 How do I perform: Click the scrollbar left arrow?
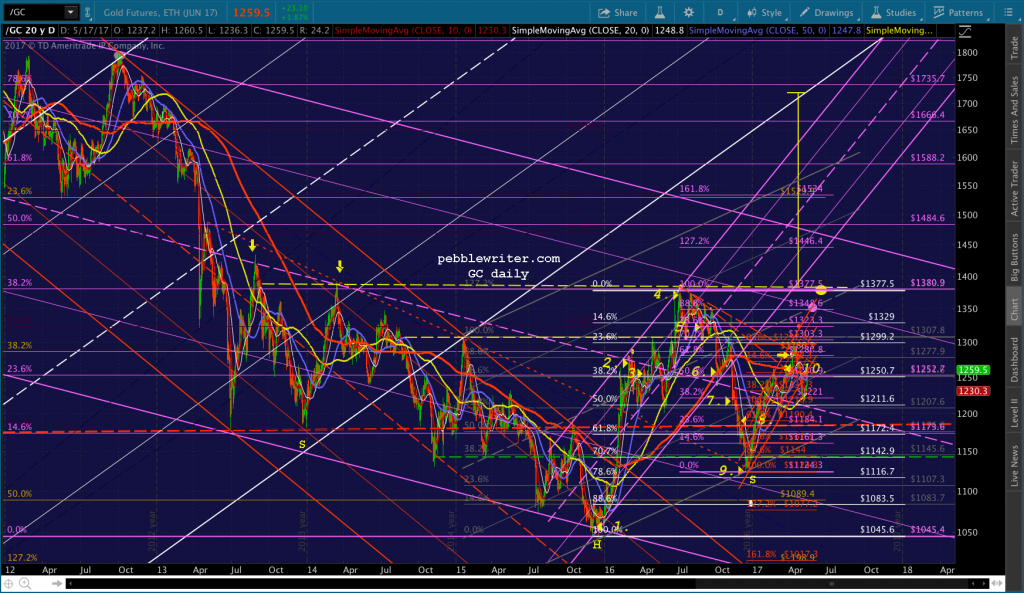(71, 583)
